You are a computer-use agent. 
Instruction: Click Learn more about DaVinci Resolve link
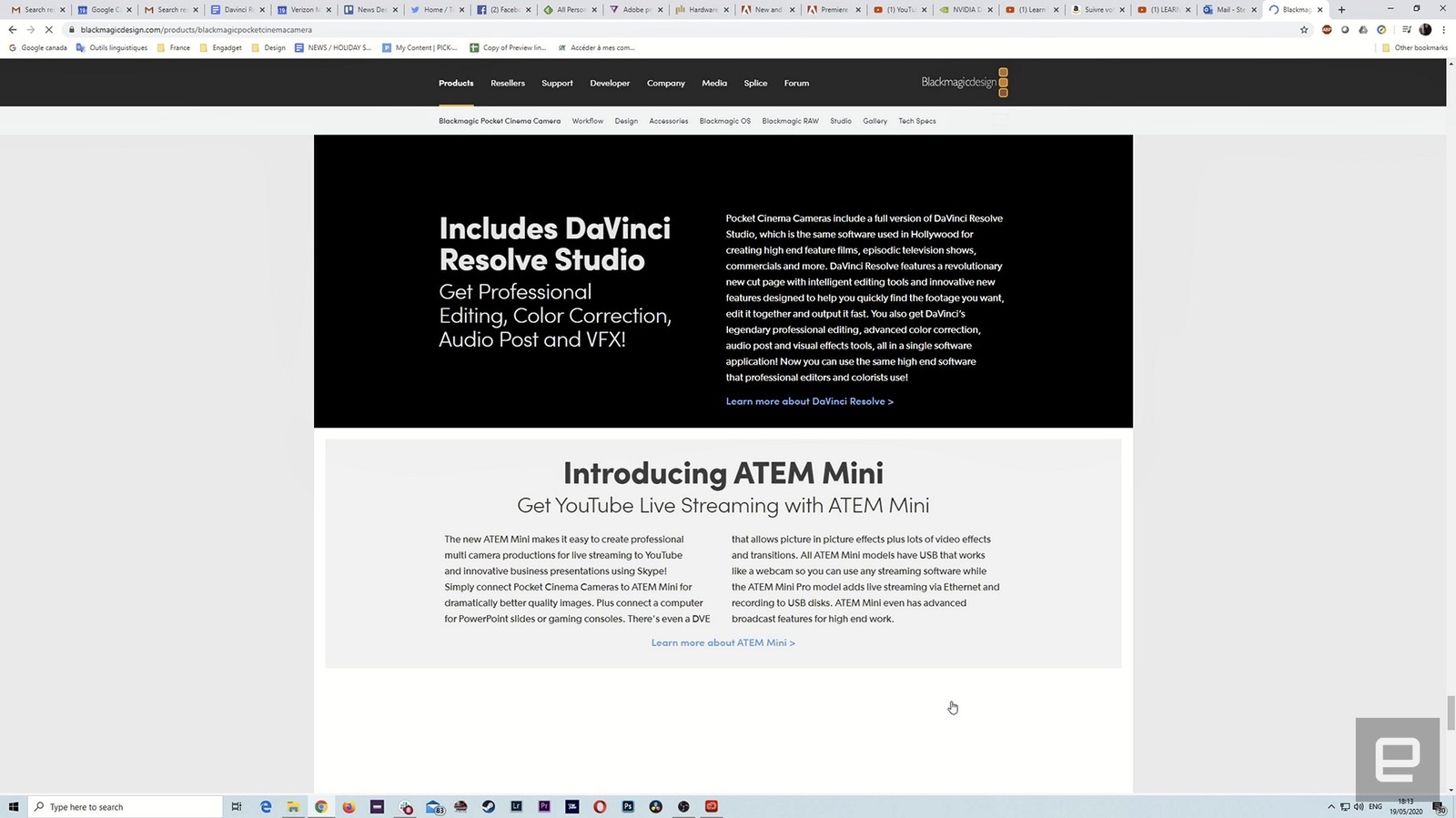point(809,401)
